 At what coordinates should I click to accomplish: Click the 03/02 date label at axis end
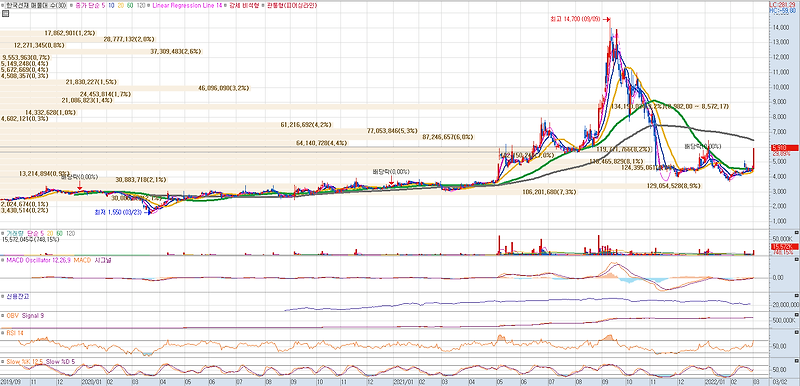click(x=780, y=381)
